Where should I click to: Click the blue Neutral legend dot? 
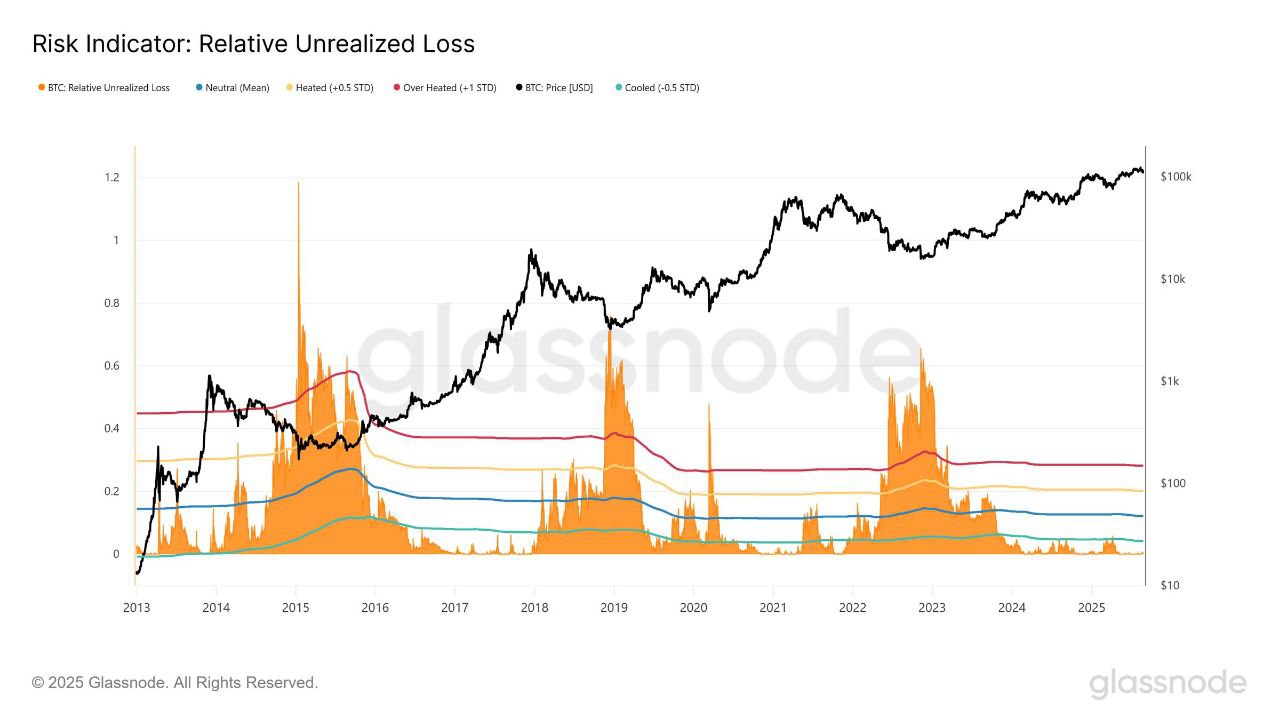coord(199,88)
